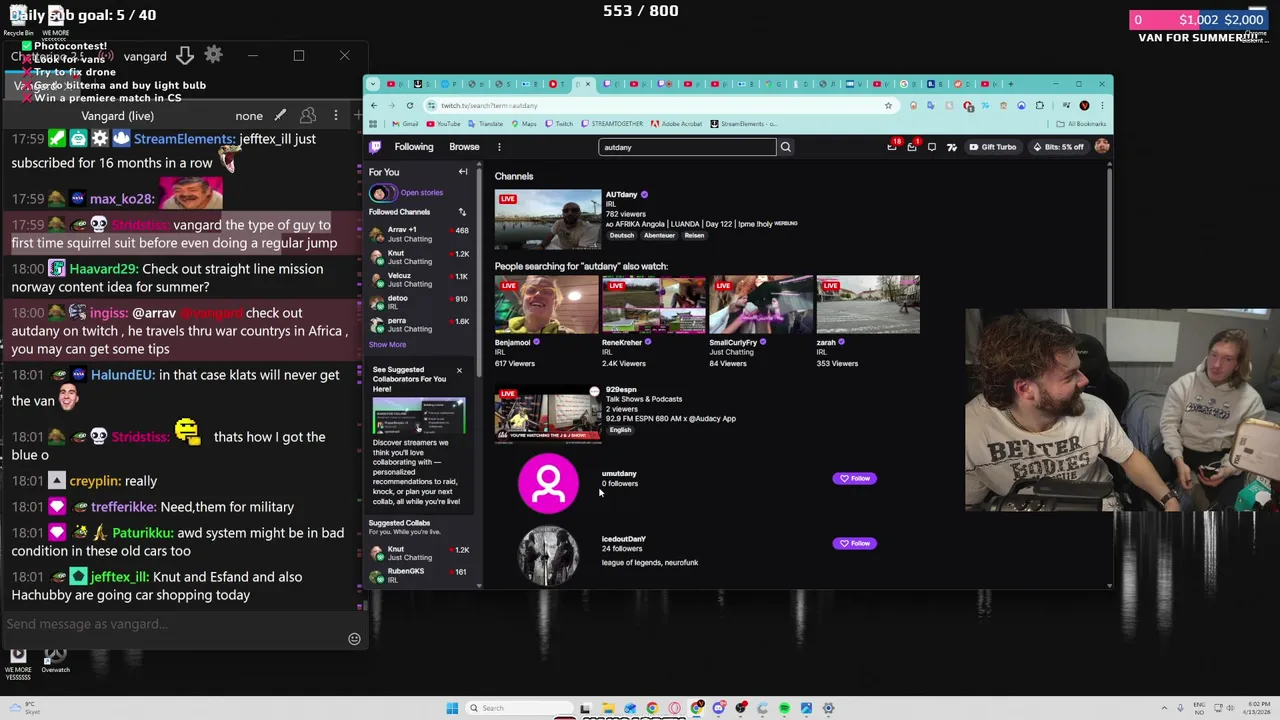Open the Browse tab on Twitch
The height and width of the screenshot is (720, 1280).
(x=464, y=147)
